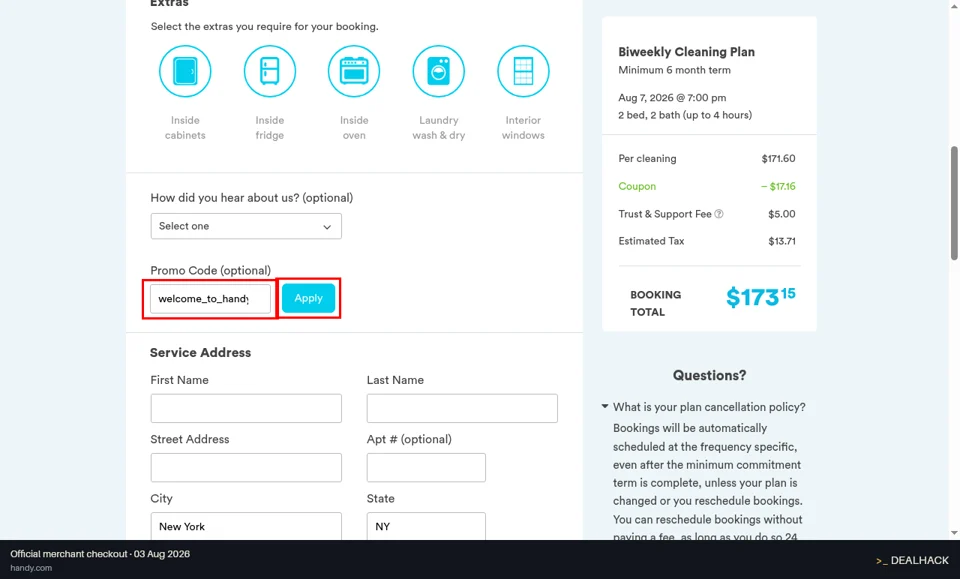The height and width of the screenshot is (579, 960).
Task: Click the First Name field
Action: click(x=246, y=408)
